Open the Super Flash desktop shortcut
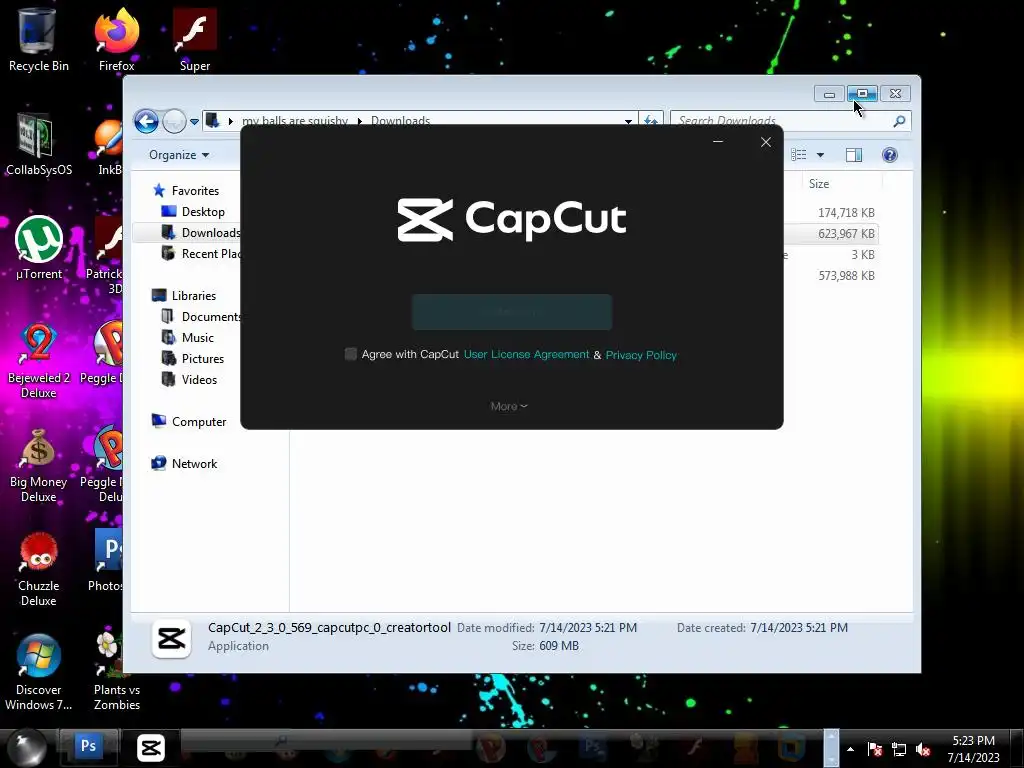This screenshot has width=1024, height=768. [195, 39]
